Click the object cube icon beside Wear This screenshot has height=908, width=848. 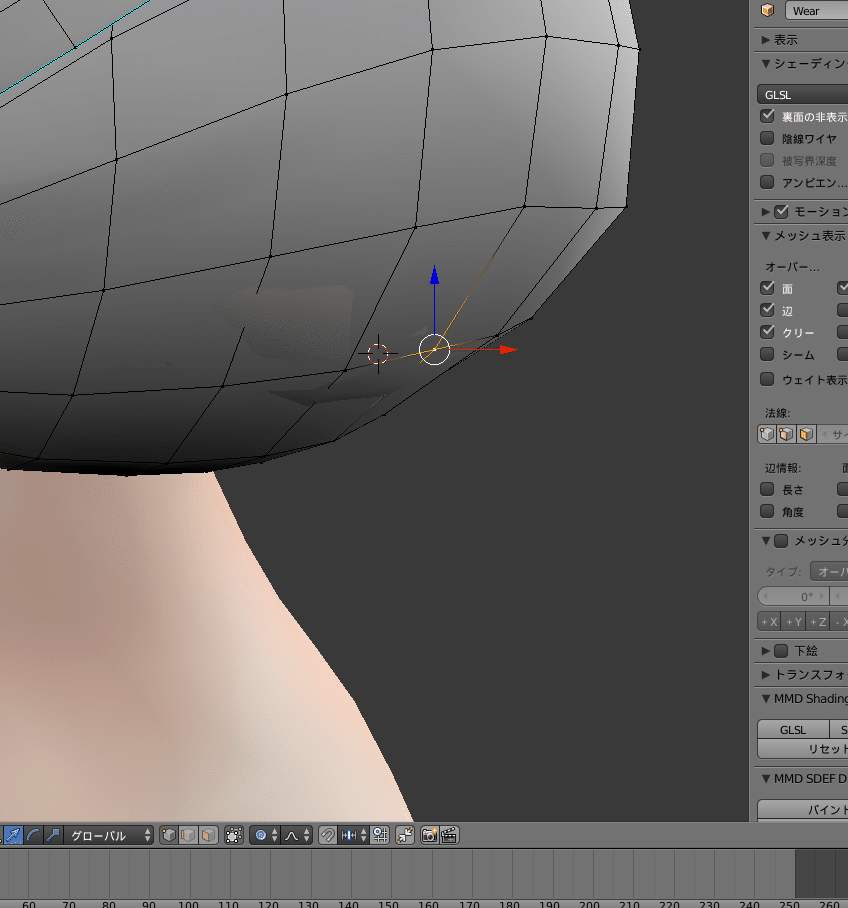(767, 10)
